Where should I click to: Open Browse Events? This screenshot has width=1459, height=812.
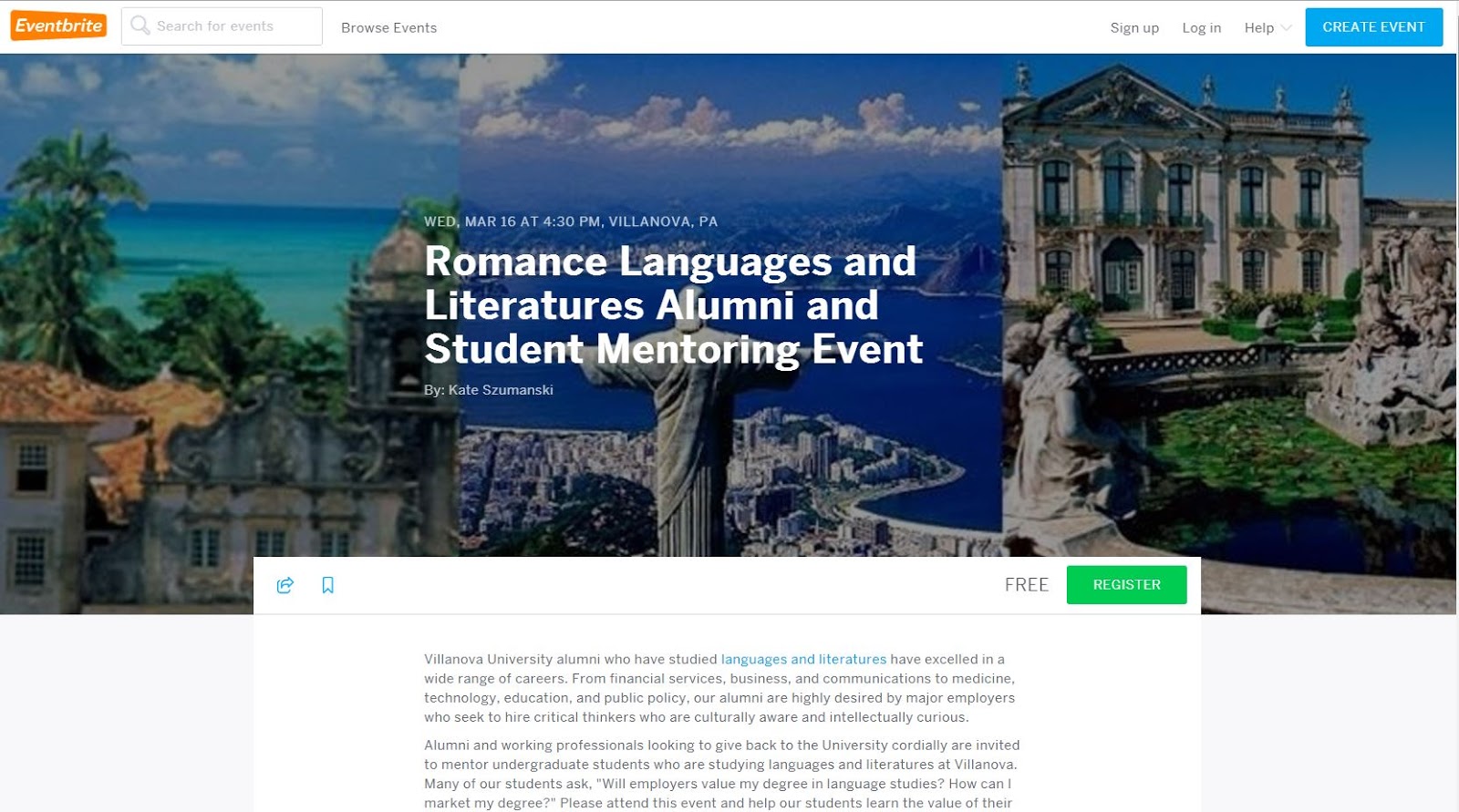[x=388, y=27]
